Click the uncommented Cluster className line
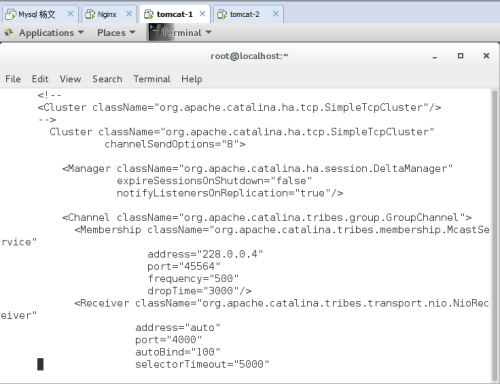This screenshot has width=500, height=384. pos(242,132)
